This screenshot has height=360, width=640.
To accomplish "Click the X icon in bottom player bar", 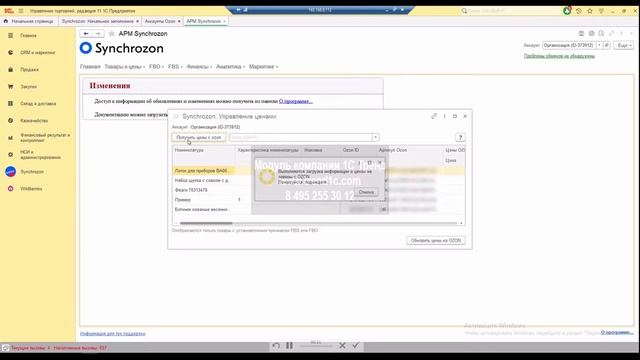I will 342,346.
